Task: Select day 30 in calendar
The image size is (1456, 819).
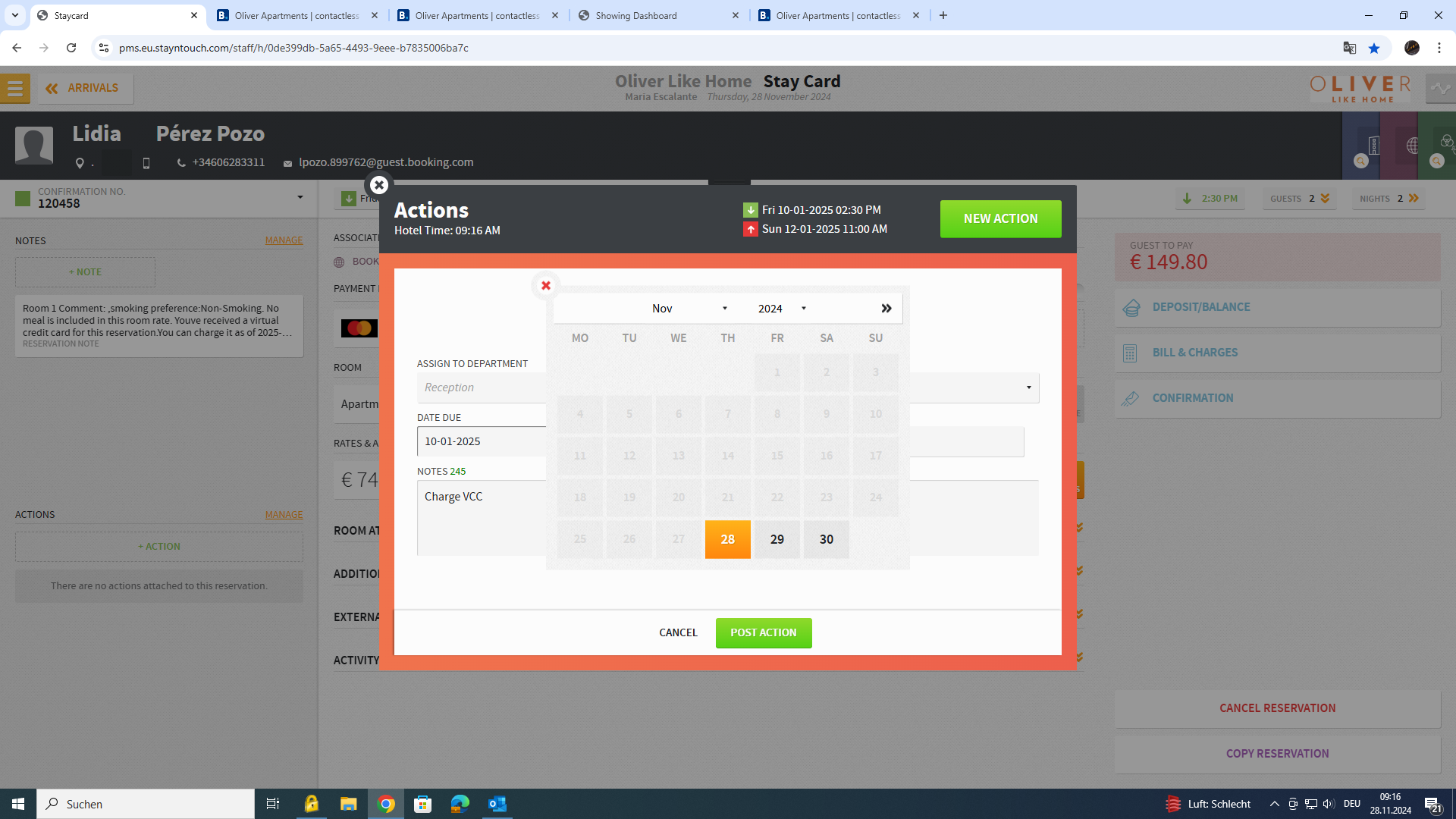Action: [x=826, y=539]
